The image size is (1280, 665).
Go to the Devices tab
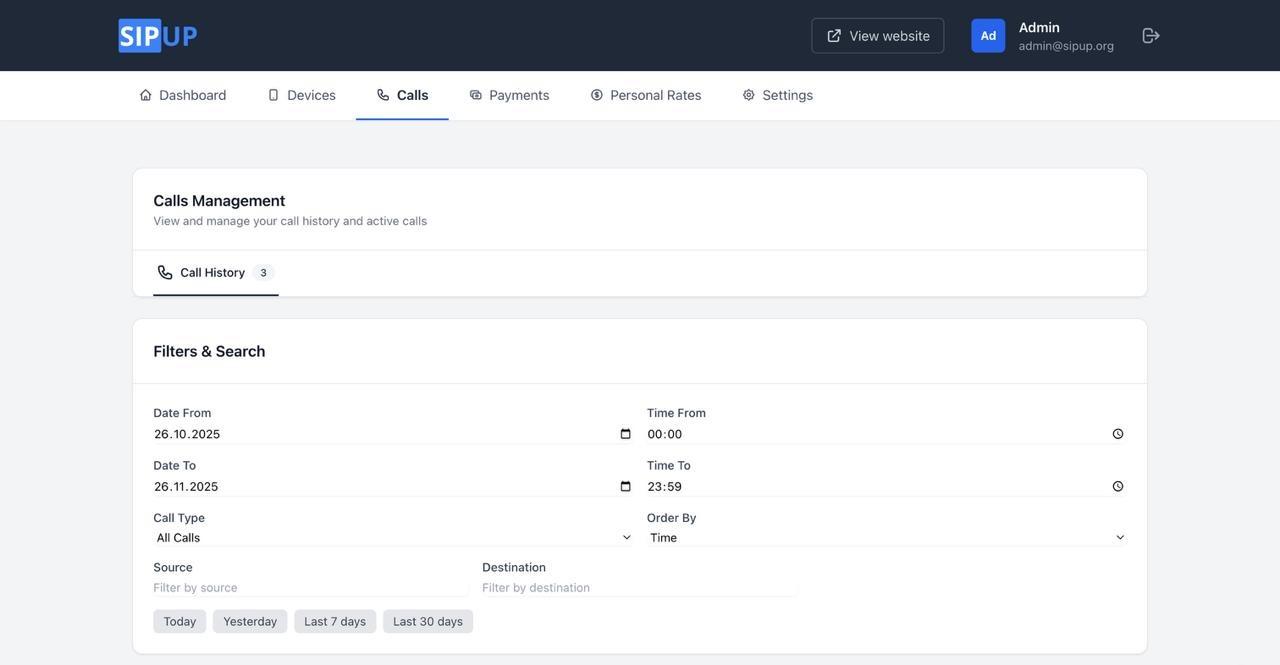click(301, 95)
